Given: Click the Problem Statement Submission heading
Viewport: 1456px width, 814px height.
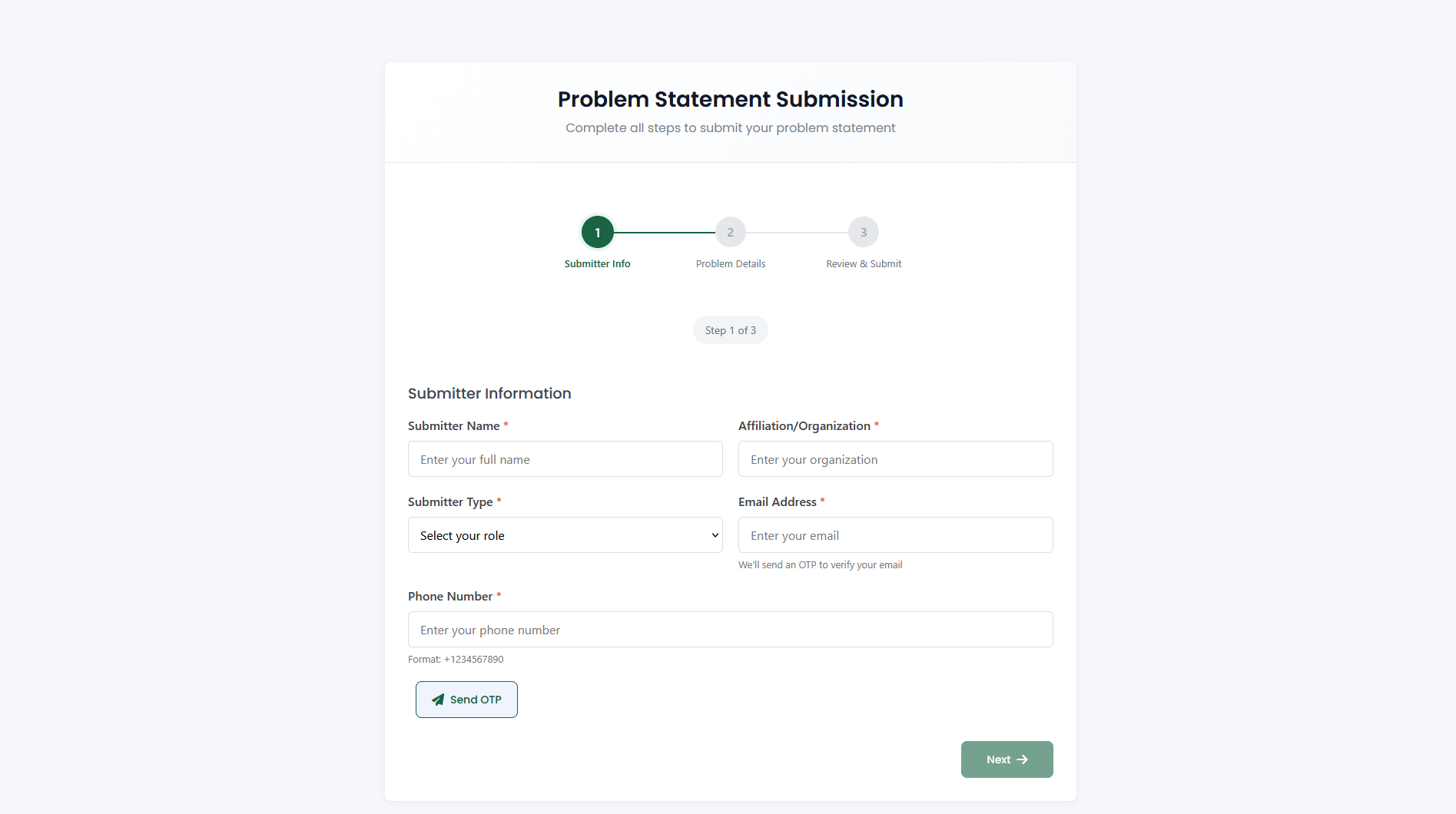Looking at the screenshot, I should (730, 98).
